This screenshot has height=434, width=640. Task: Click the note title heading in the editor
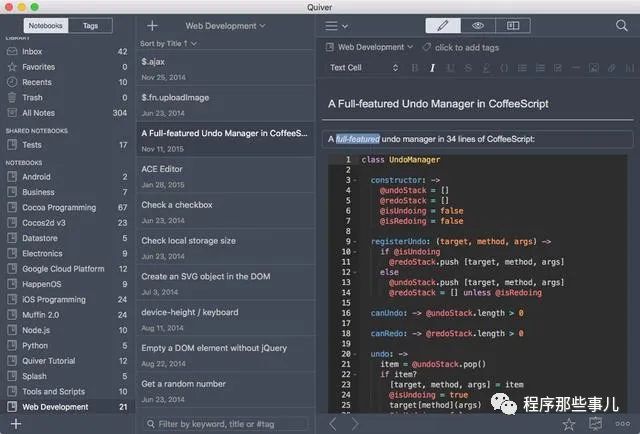point(438,104)
